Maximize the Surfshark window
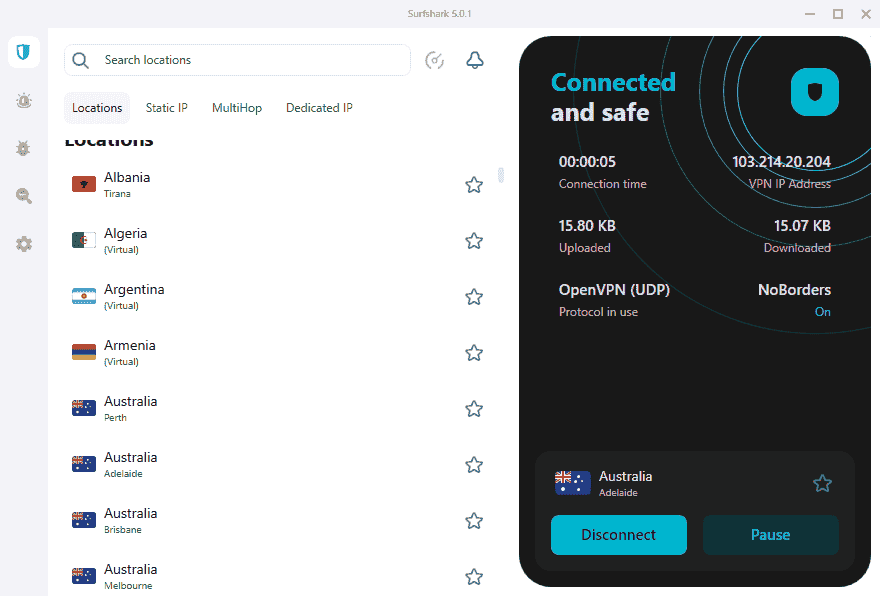880x596 pixels. [x=838, y=14]
